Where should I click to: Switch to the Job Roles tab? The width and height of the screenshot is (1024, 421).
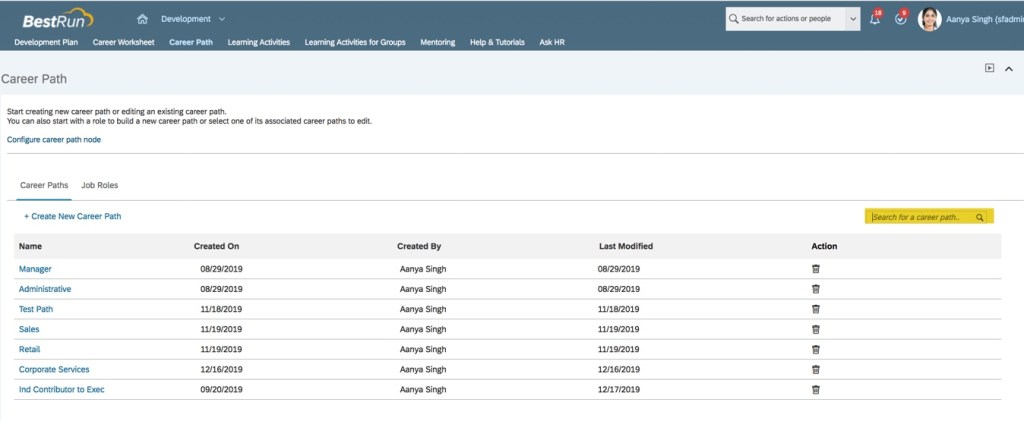[100, 186]
